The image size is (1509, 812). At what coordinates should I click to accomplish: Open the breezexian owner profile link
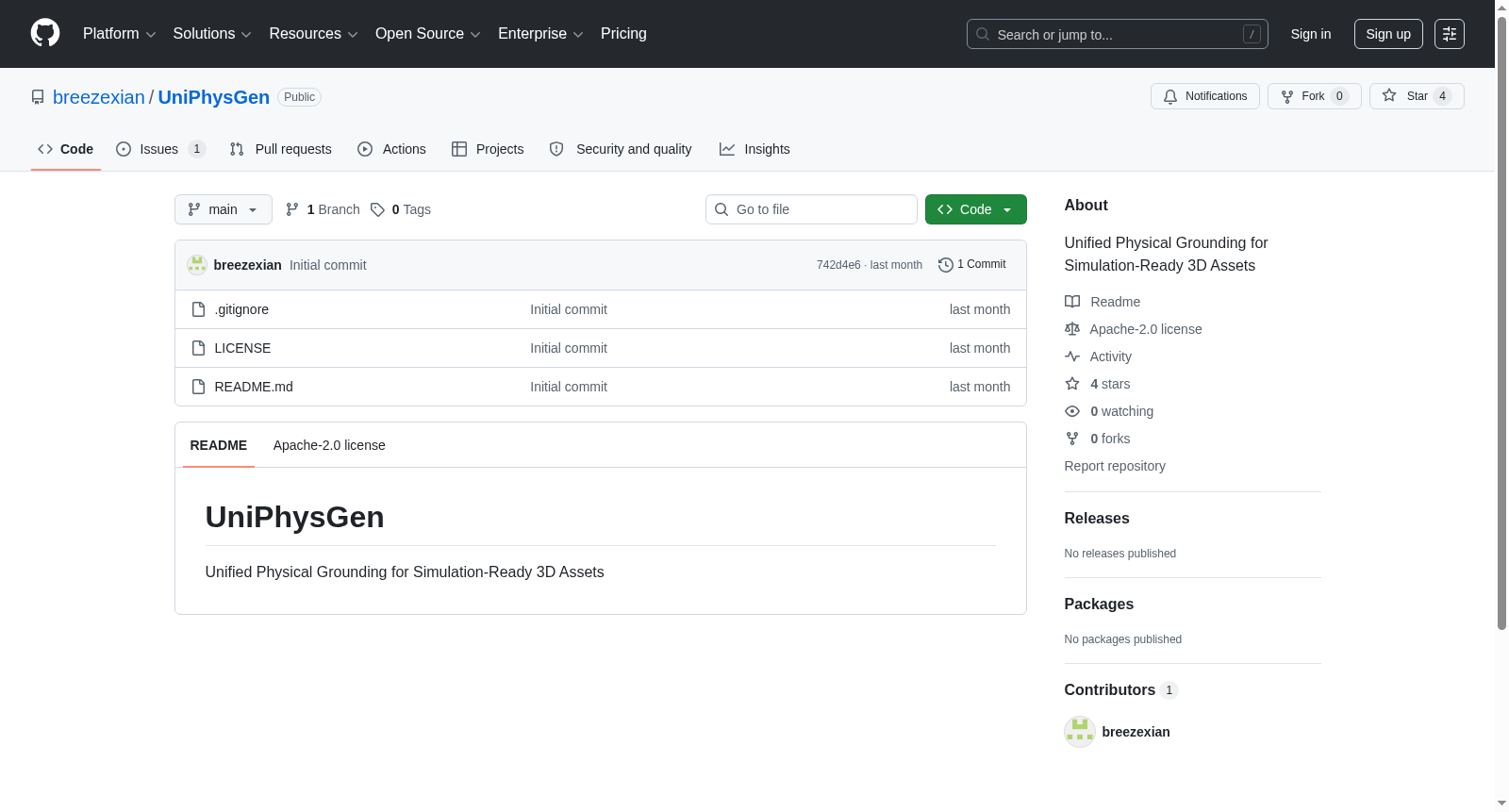point(99,97)
